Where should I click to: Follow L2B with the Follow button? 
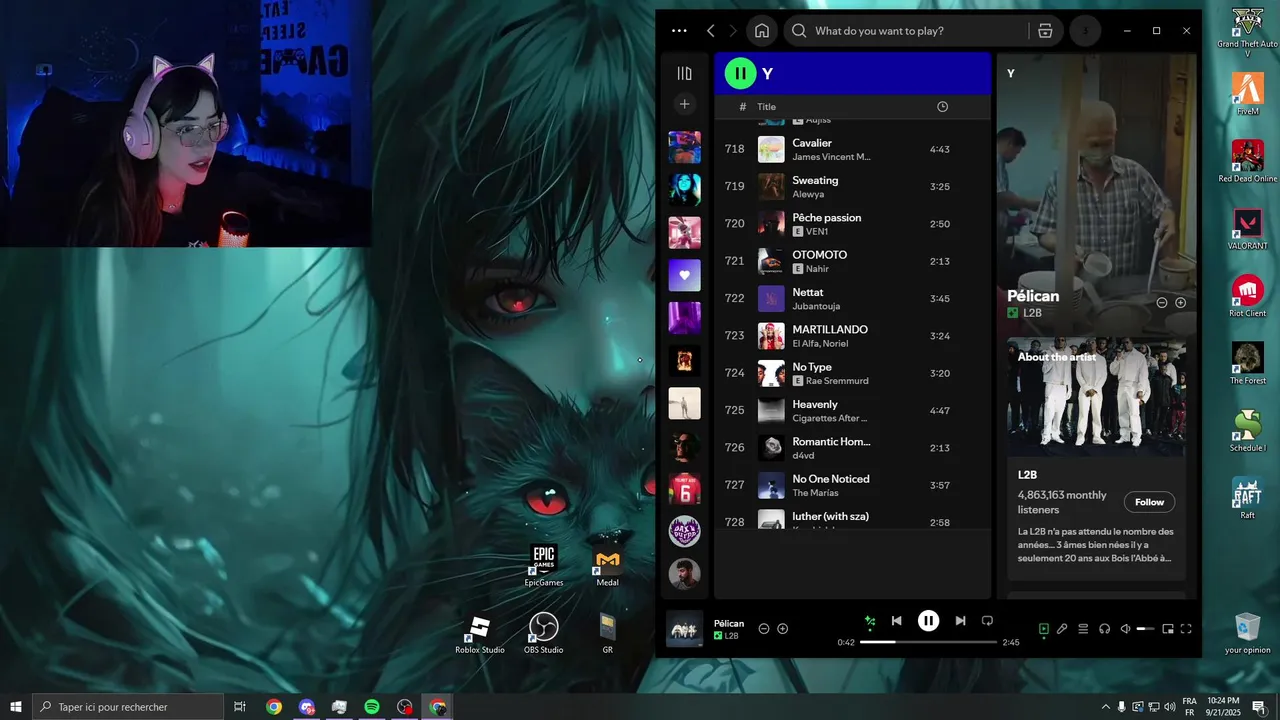[x=1149, y=502]
